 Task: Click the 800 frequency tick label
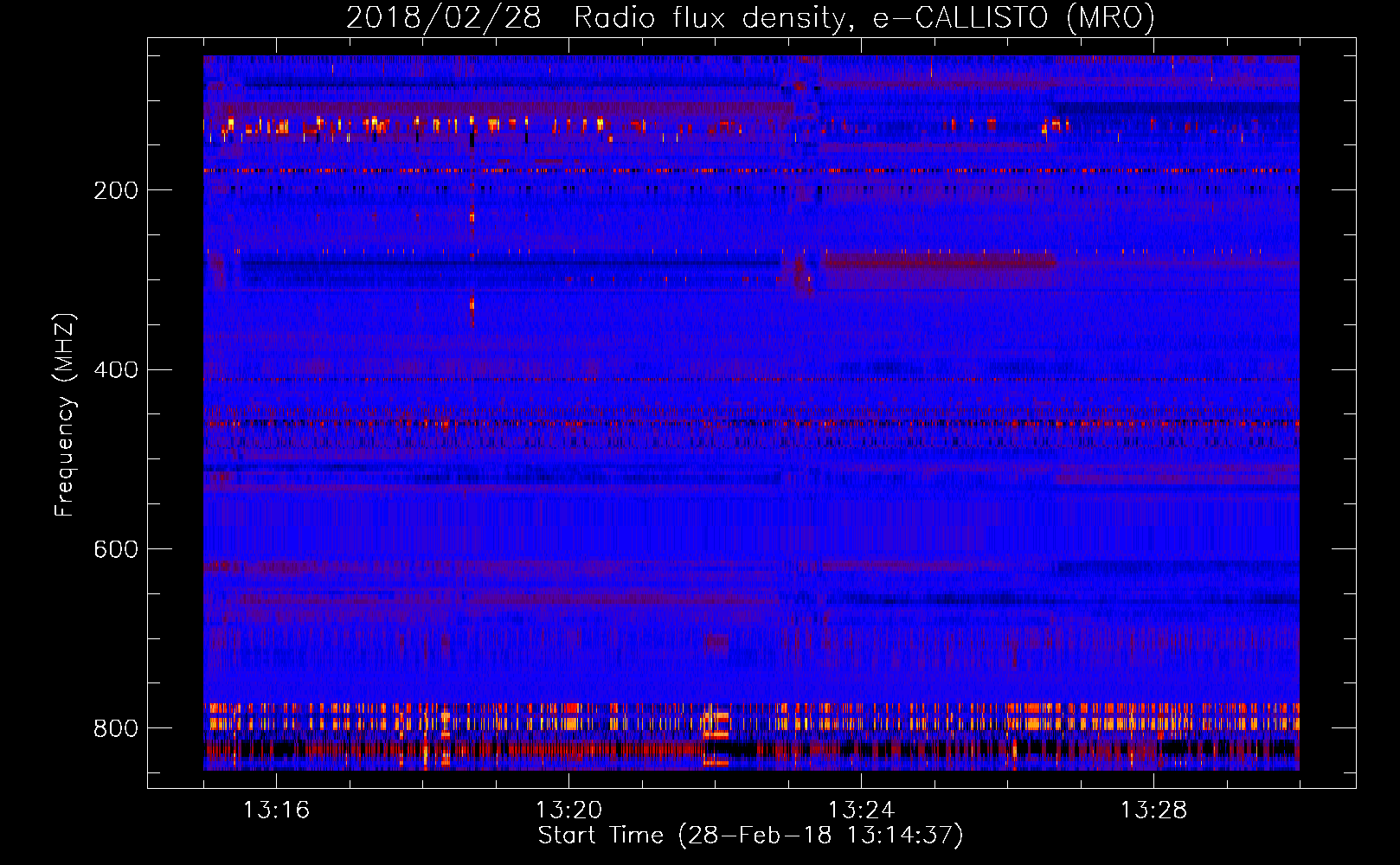click(116, 728)
